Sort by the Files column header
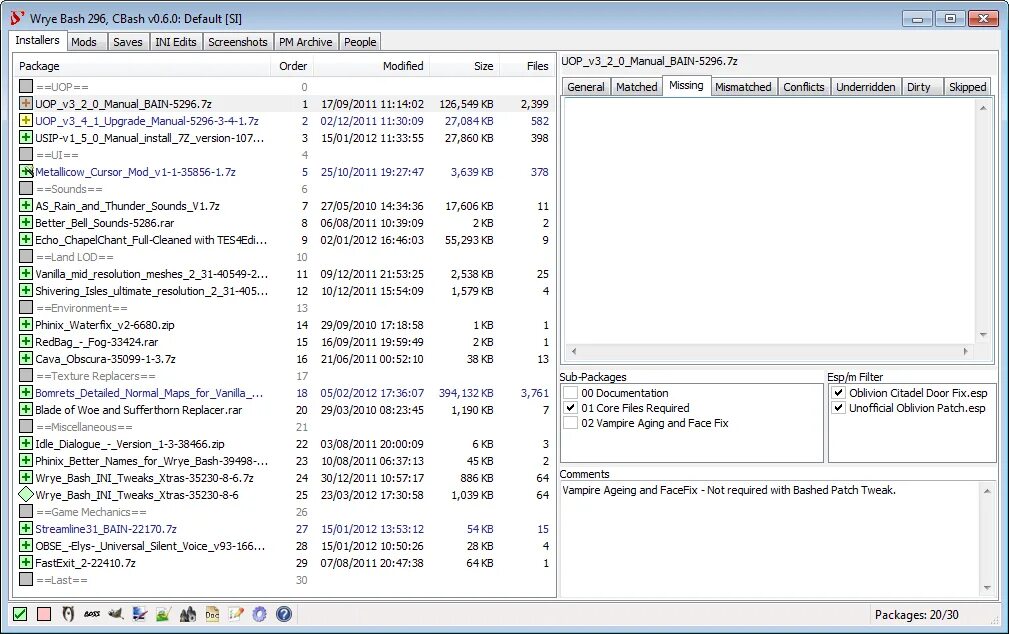 527,66
